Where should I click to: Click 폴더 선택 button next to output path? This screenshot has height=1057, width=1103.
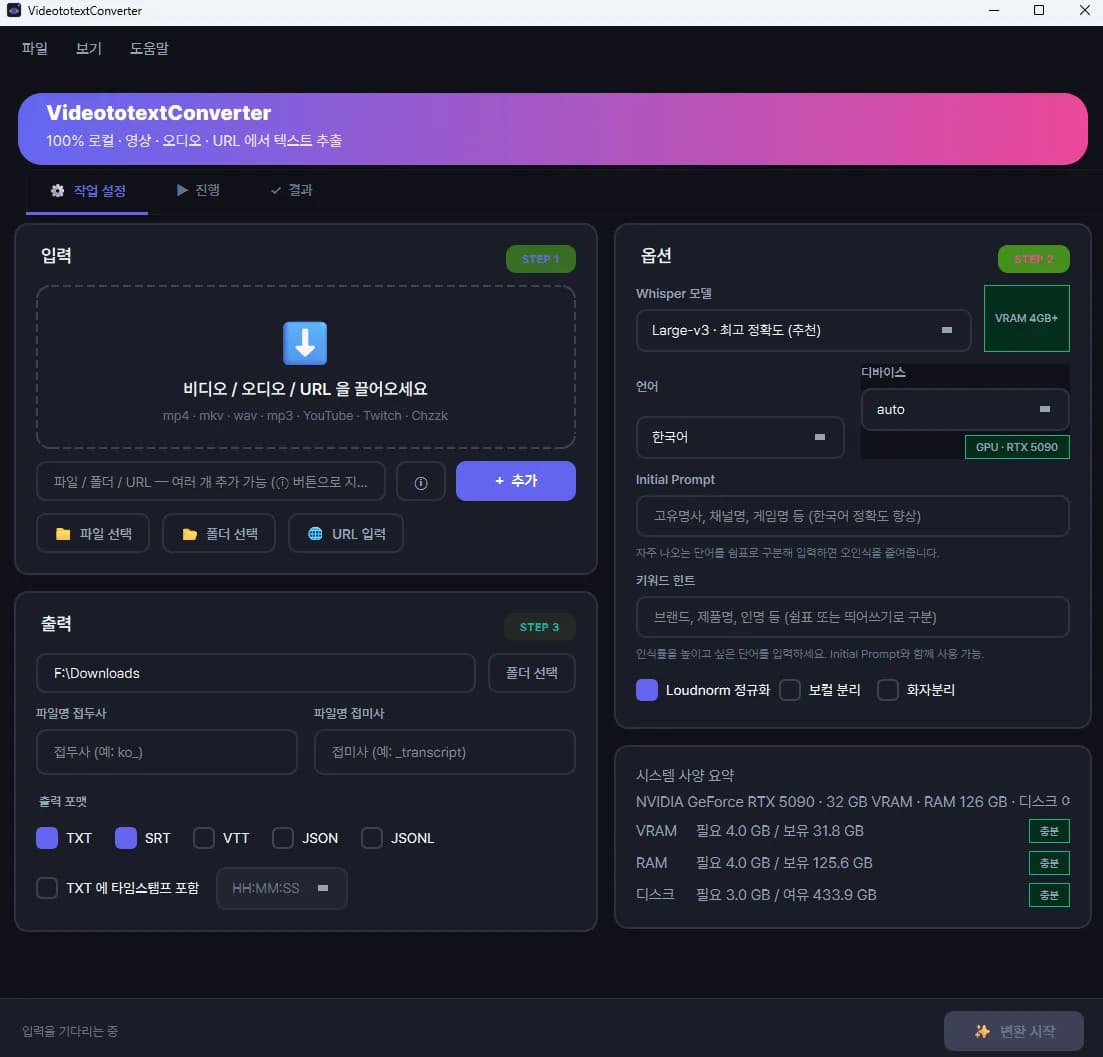tap(532, 673)
